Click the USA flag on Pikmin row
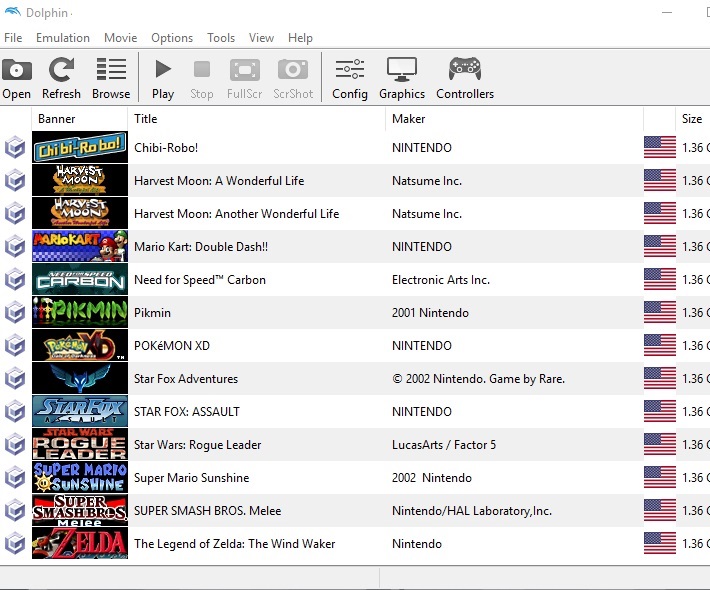 tap(659, 313)
